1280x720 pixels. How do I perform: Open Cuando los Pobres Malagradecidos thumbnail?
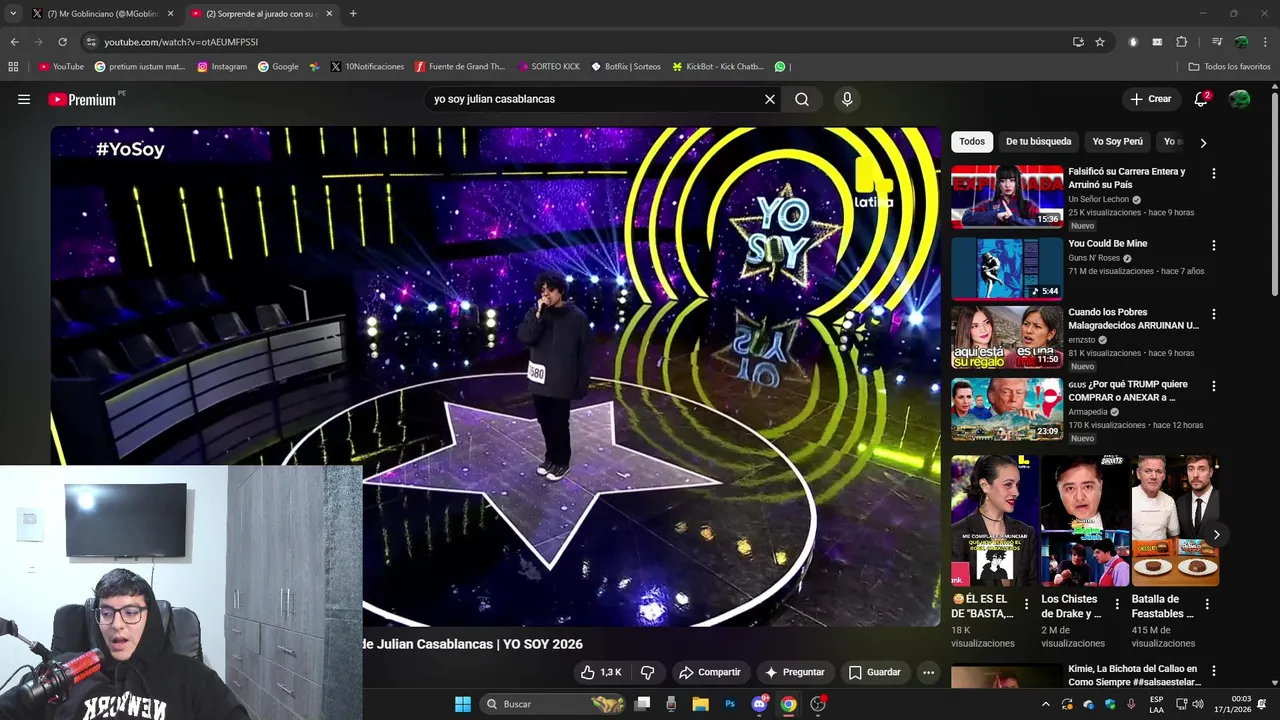point(1007,337)
